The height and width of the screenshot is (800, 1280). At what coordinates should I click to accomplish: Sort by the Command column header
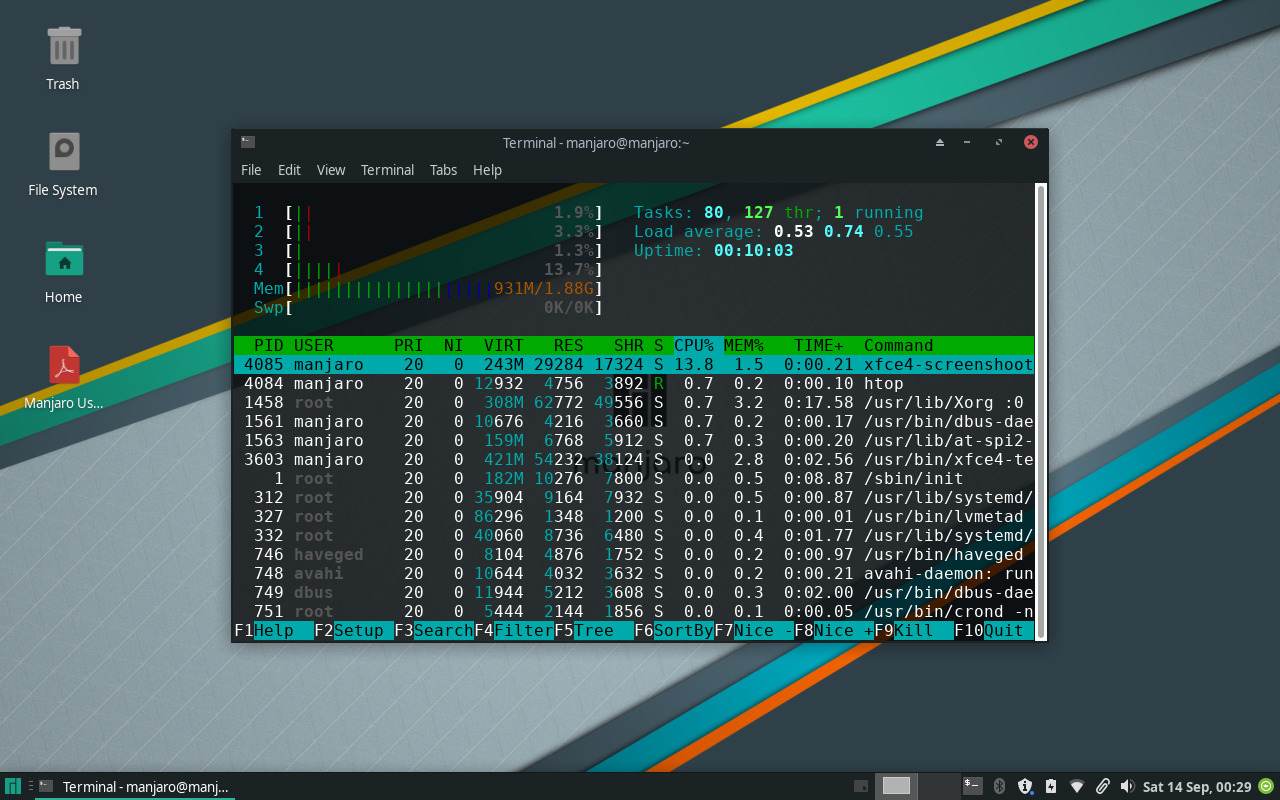tap(899, 345)
